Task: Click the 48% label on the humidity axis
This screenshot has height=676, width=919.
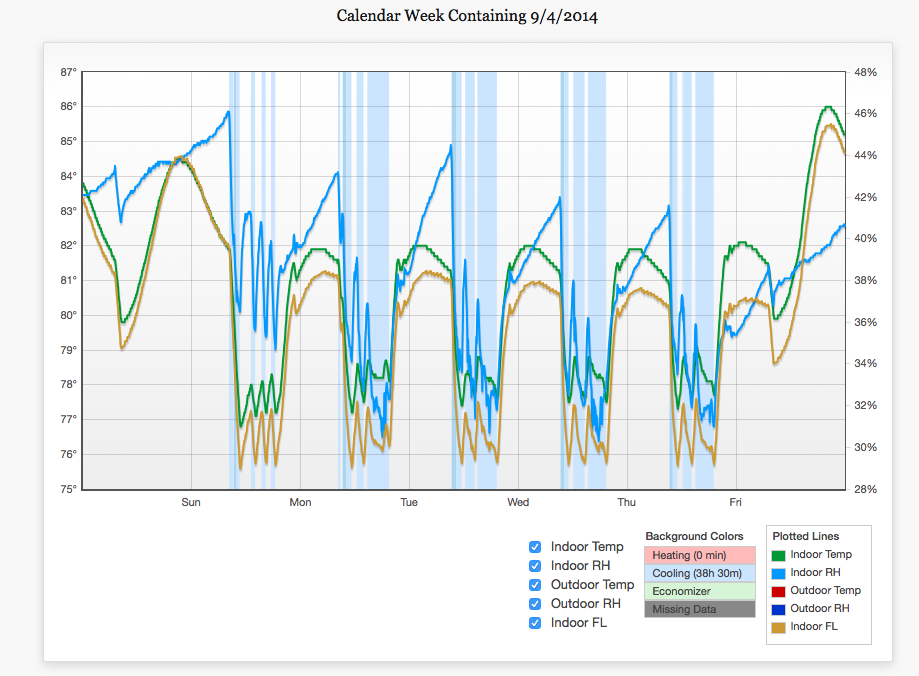Action: pyautogui.click(x=866, y=73)
